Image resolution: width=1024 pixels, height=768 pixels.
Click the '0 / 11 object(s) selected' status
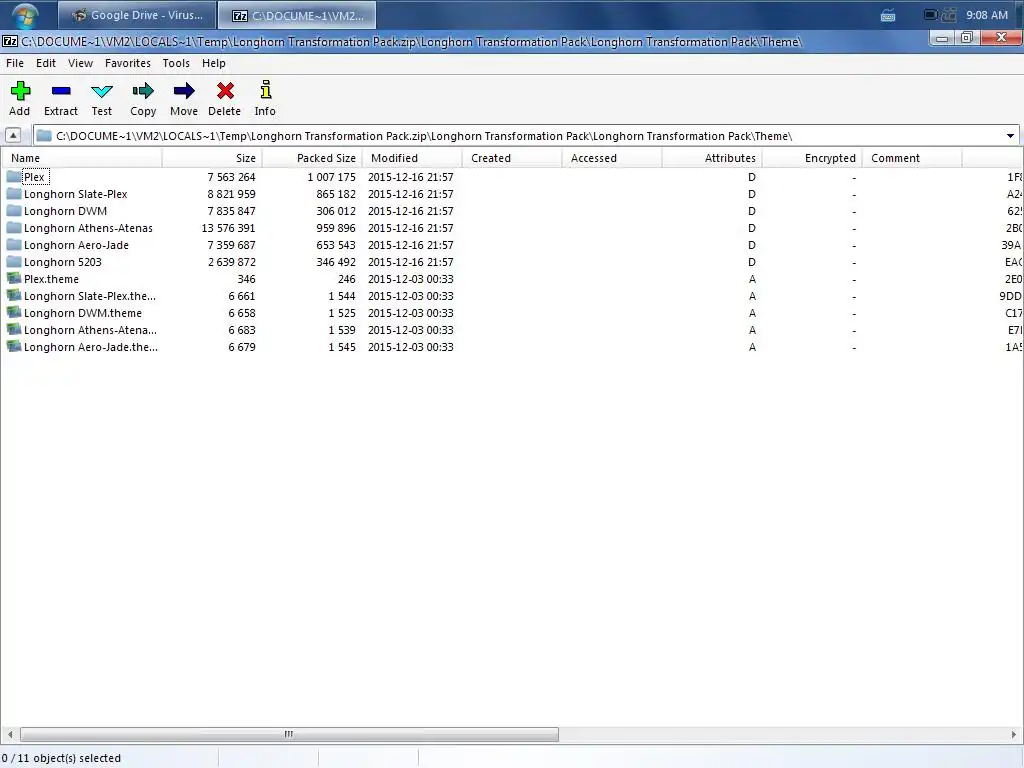(61, 758)
